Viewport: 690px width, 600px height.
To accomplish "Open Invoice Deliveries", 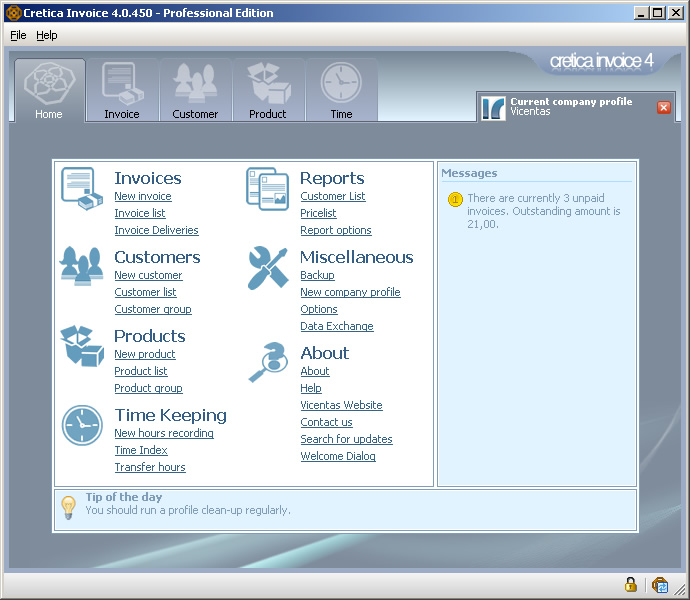I will [156, 230].
